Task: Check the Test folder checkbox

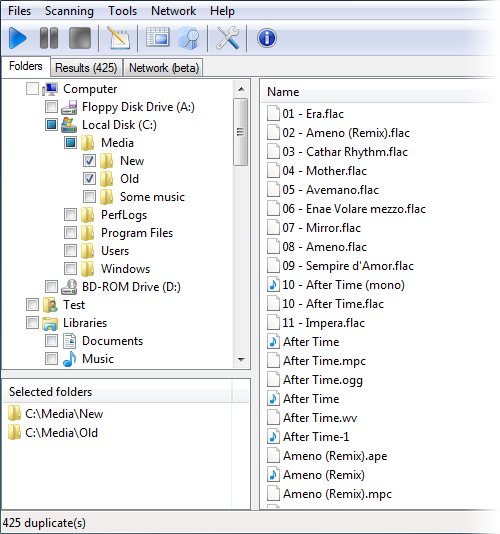Action: tap(32, 304)
